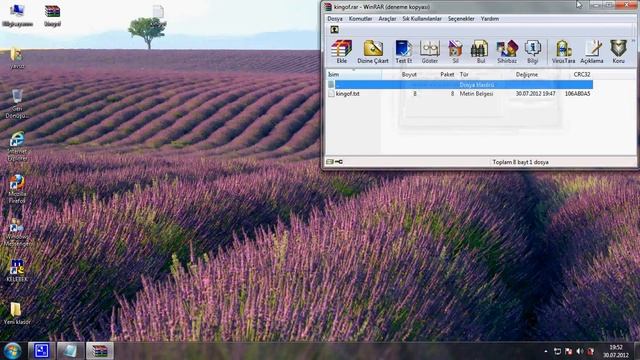Viewport: 640px width, 360px height.
Task: Sort by the CRC32 column header
Action: coord(582,74)
